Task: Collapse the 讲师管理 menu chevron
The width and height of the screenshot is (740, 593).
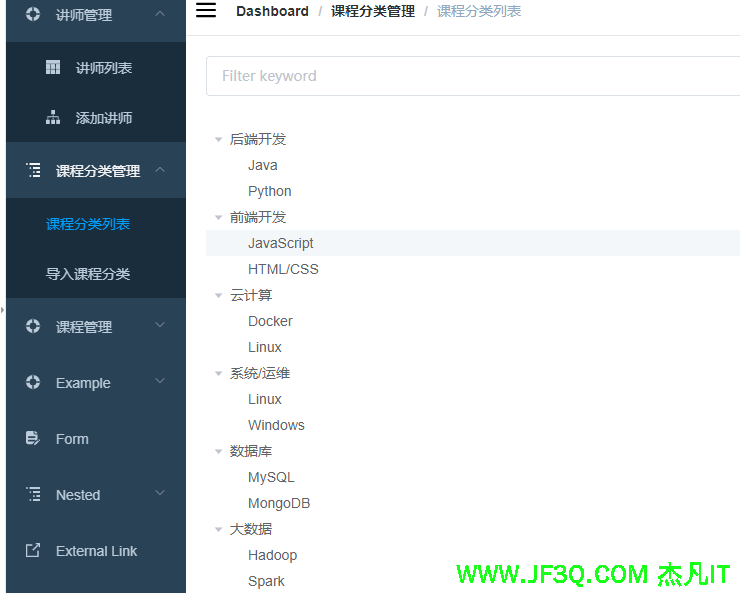Action: coord(160,14)
